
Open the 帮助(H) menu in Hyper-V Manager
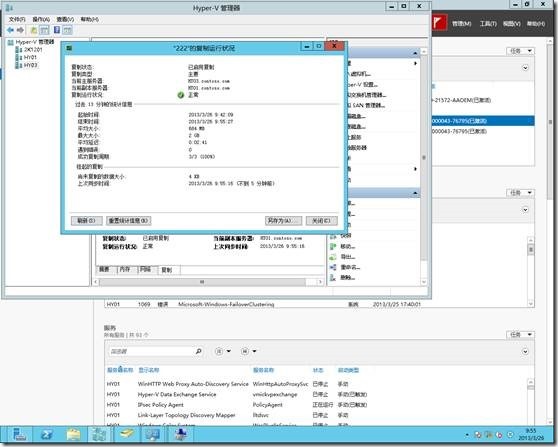point(89,19)
